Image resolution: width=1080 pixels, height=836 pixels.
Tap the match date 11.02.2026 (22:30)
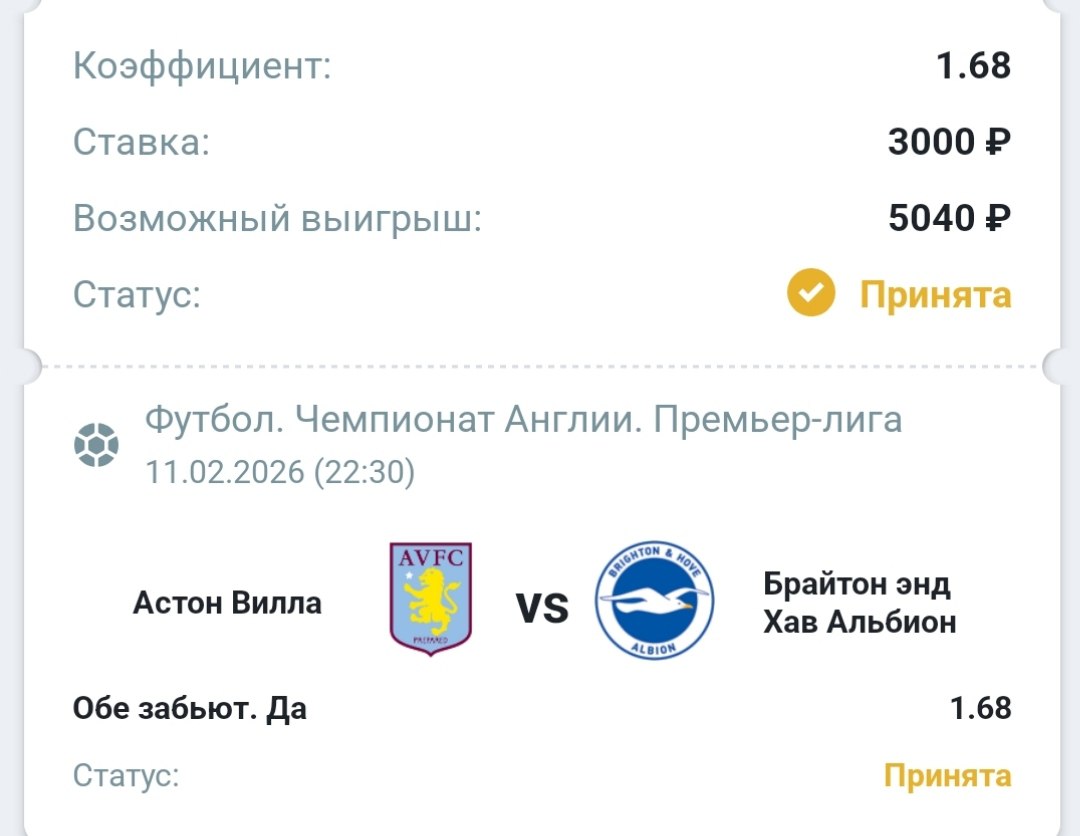point(280,472)
